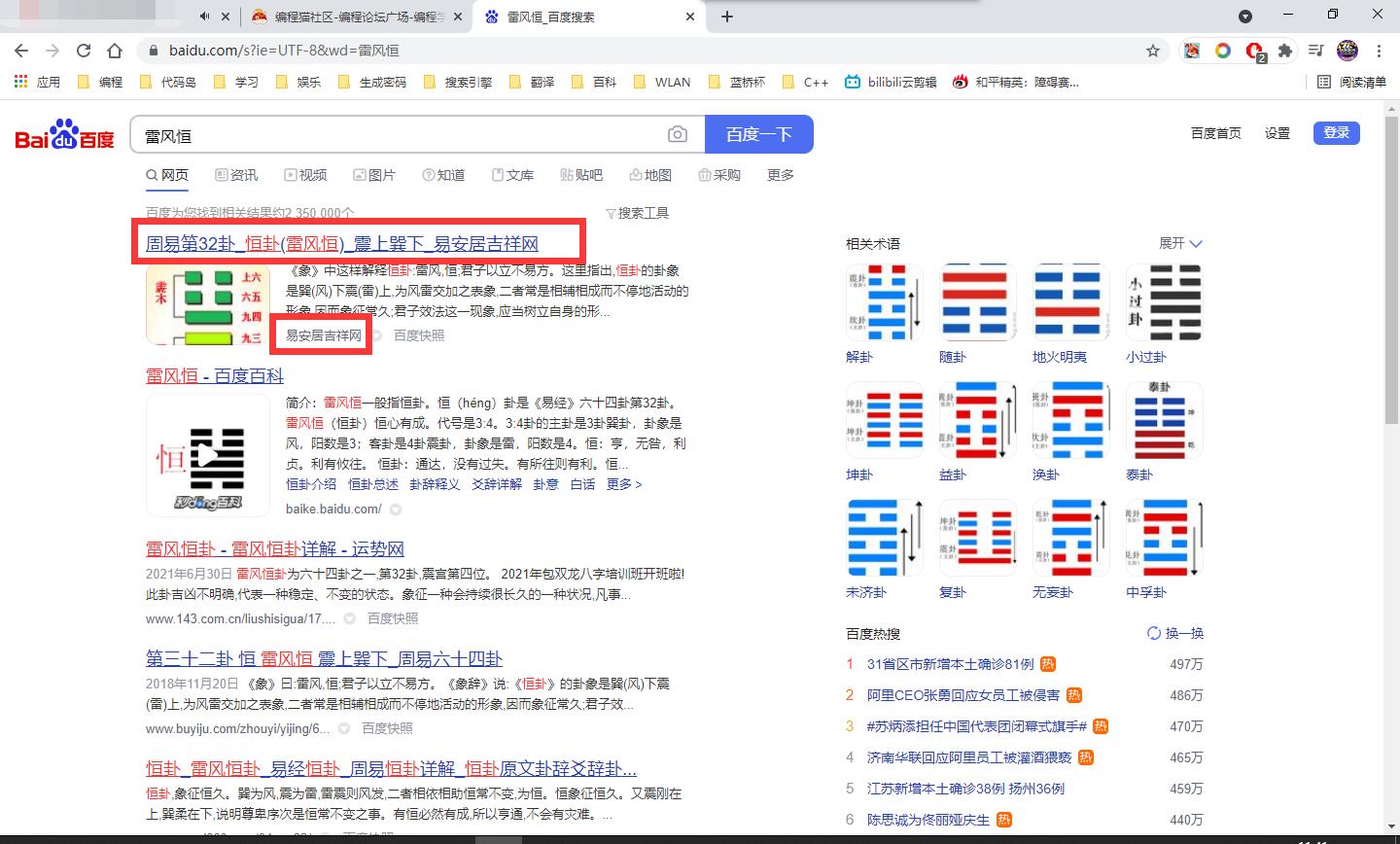Open the 翻译 bookmark folder

pyautogui.click(x=531, y=82)
